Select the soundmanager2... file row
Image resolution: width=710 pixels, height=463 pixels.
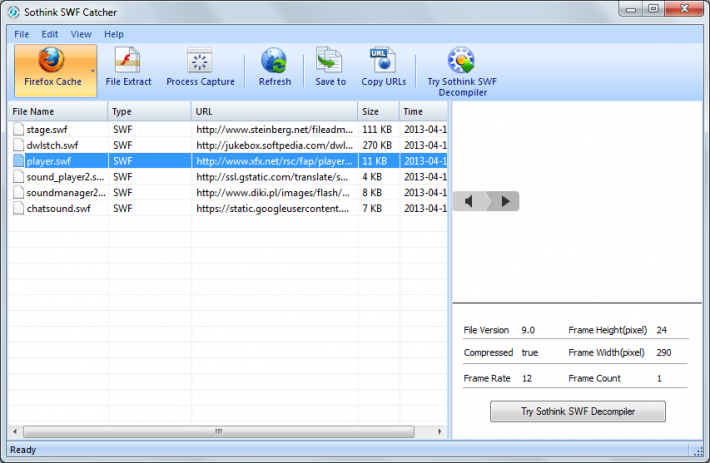pyautogui.click(x=228, y=193)
